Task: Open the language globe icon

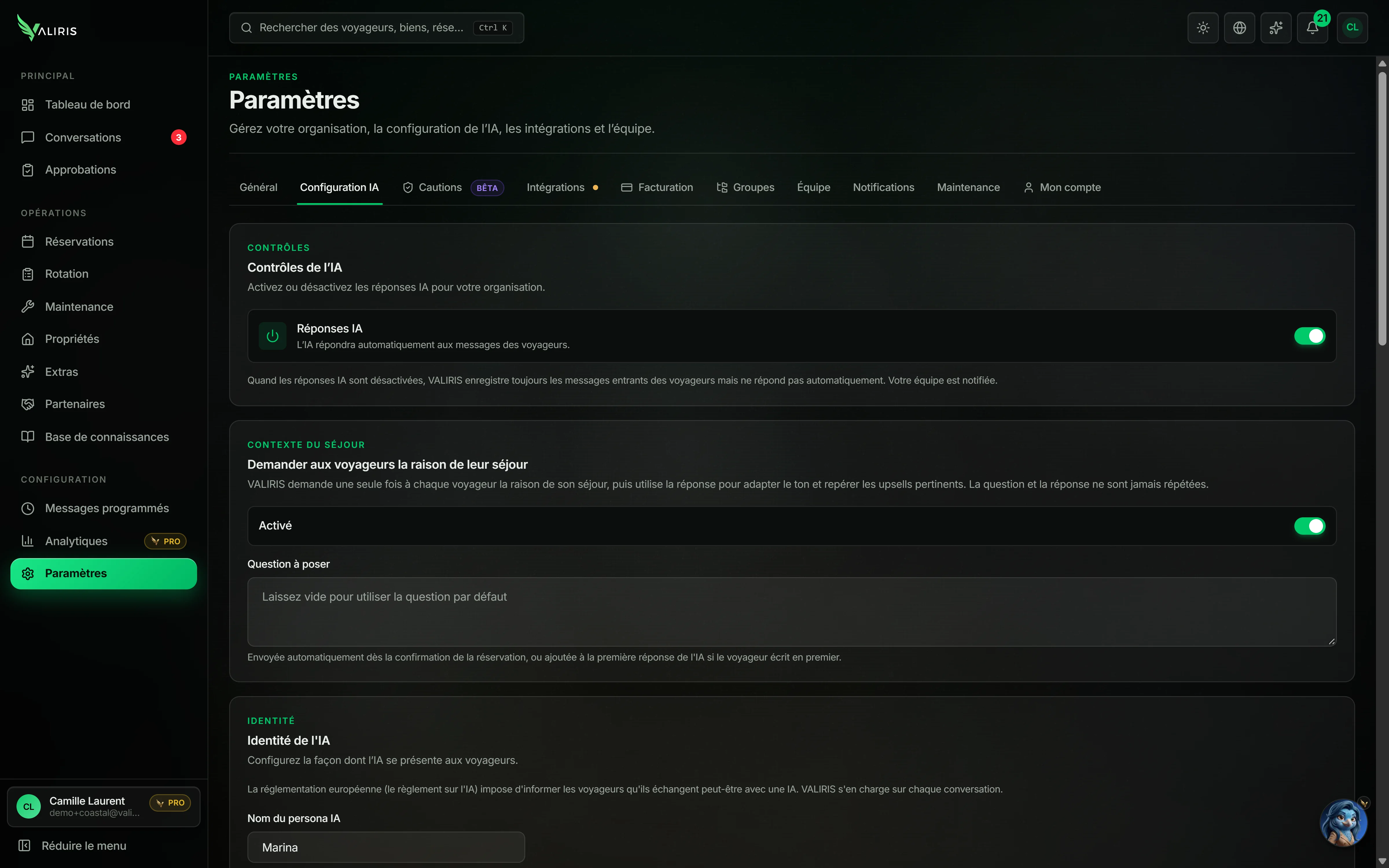Action: click(x=1239, y=27)
